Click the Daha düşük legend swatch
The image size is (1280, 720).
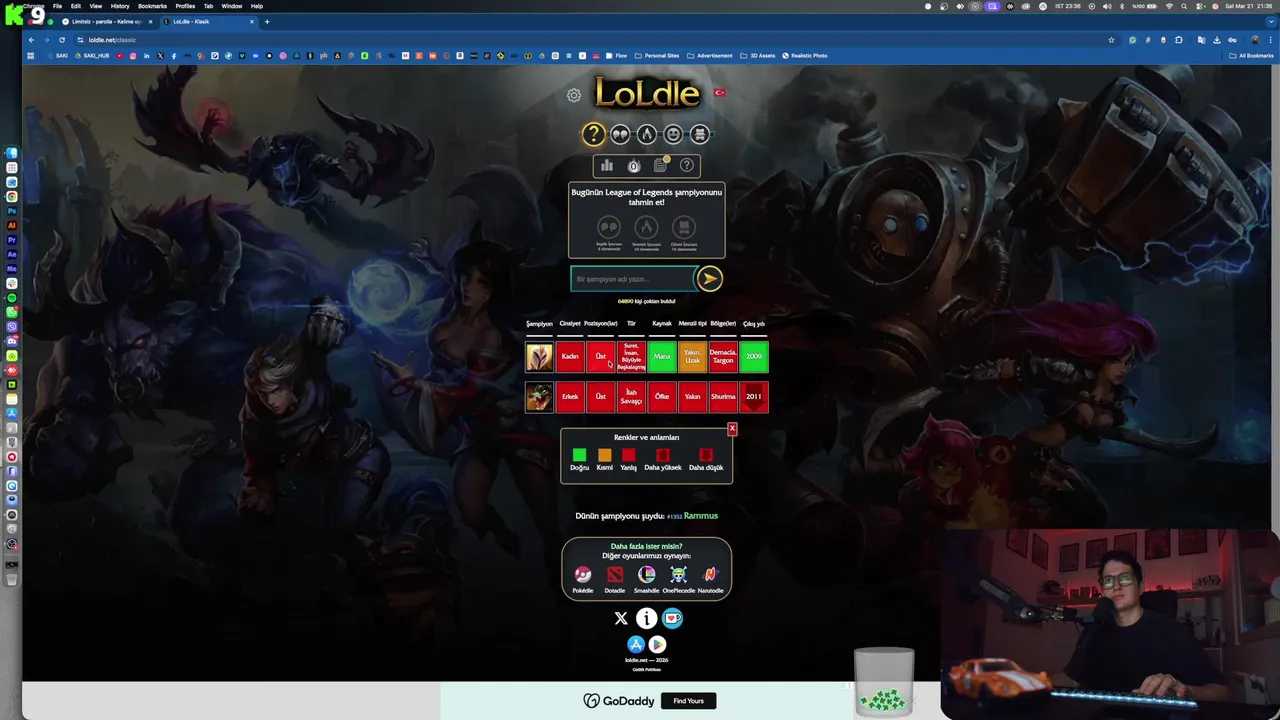[x=706, y=455]
